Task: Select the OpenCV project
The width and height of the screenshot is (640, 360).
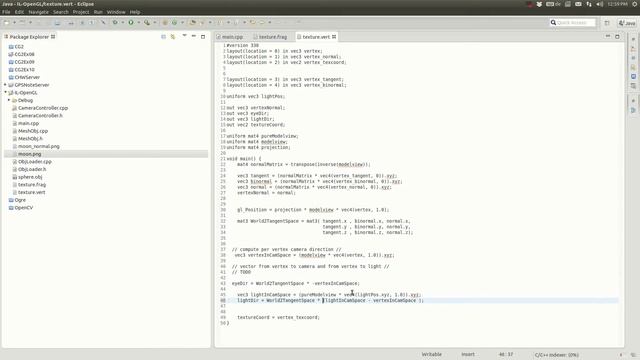Action: point(23,208)
